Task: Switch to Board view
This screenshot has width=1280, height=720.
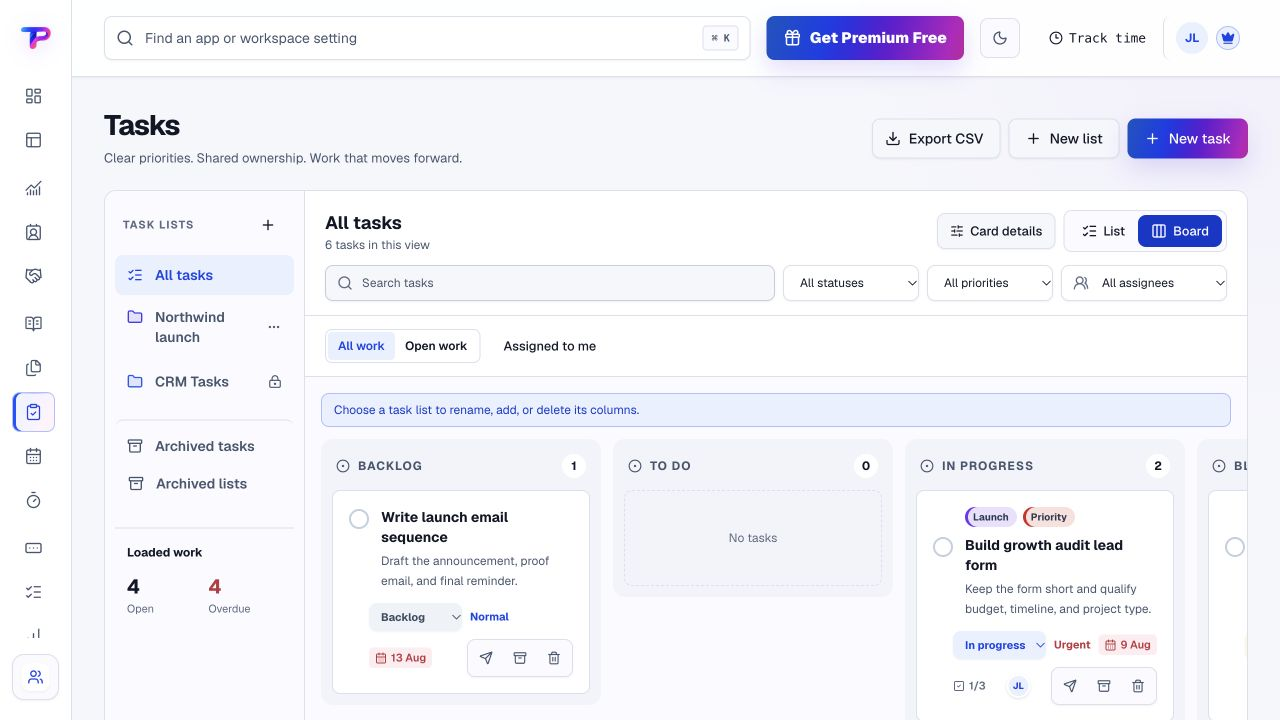Action: [1180, 231]
